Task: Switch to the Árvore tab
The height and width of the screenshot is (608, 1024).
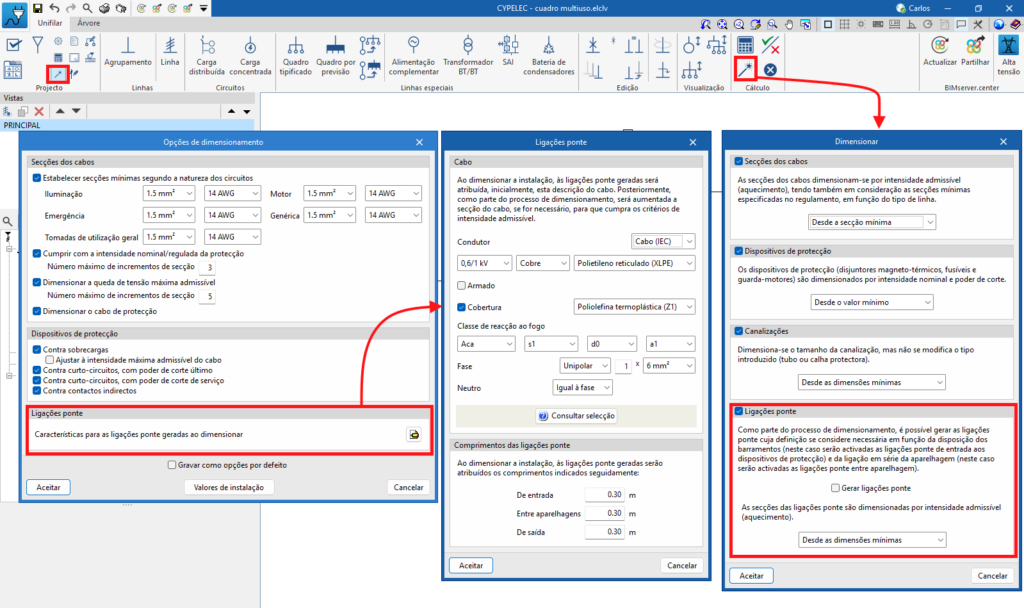Action: point(88,21)
